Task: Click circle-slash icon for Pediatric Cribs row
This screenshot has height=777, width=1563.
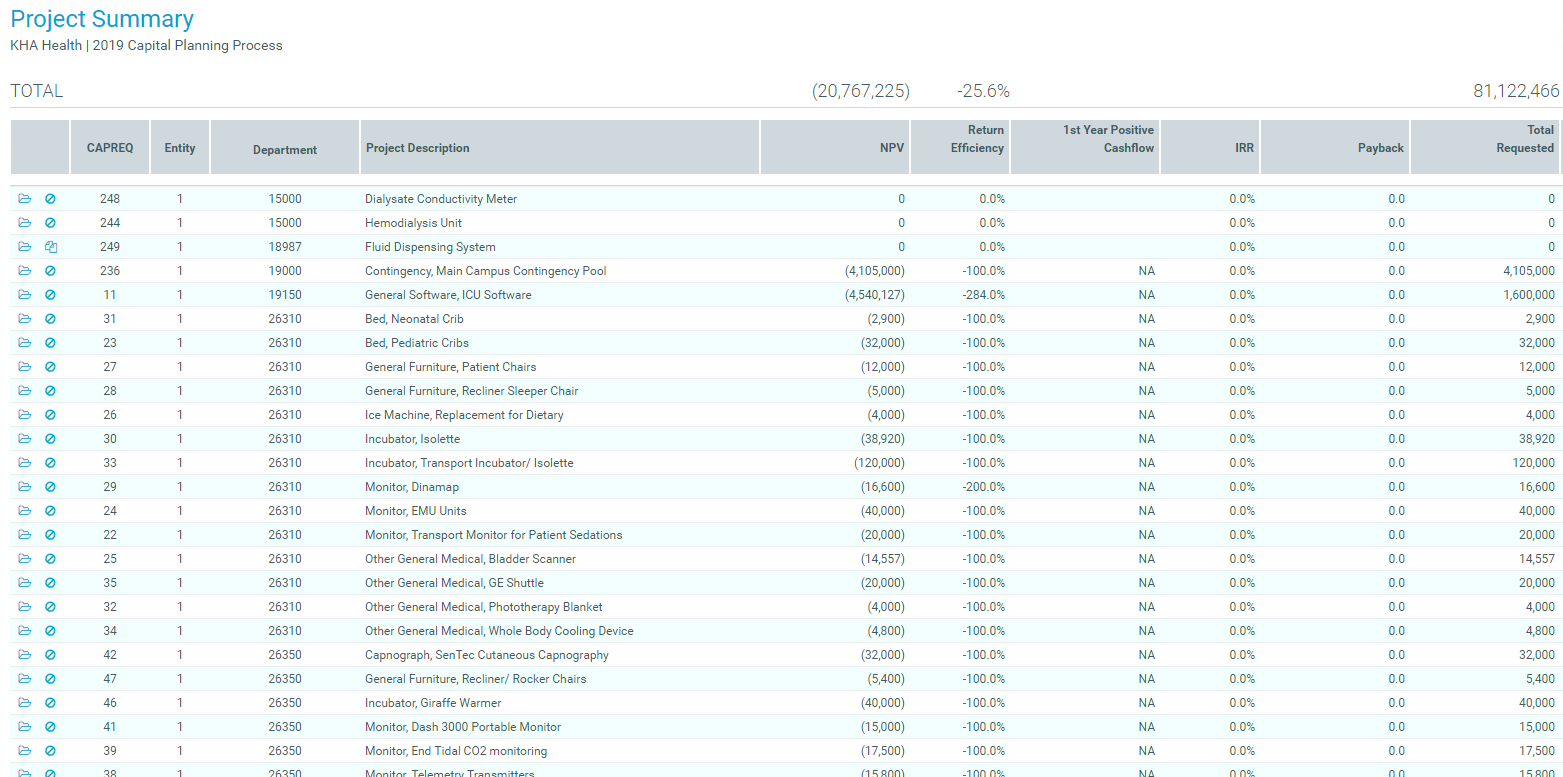Action: [x=50, y=343]
